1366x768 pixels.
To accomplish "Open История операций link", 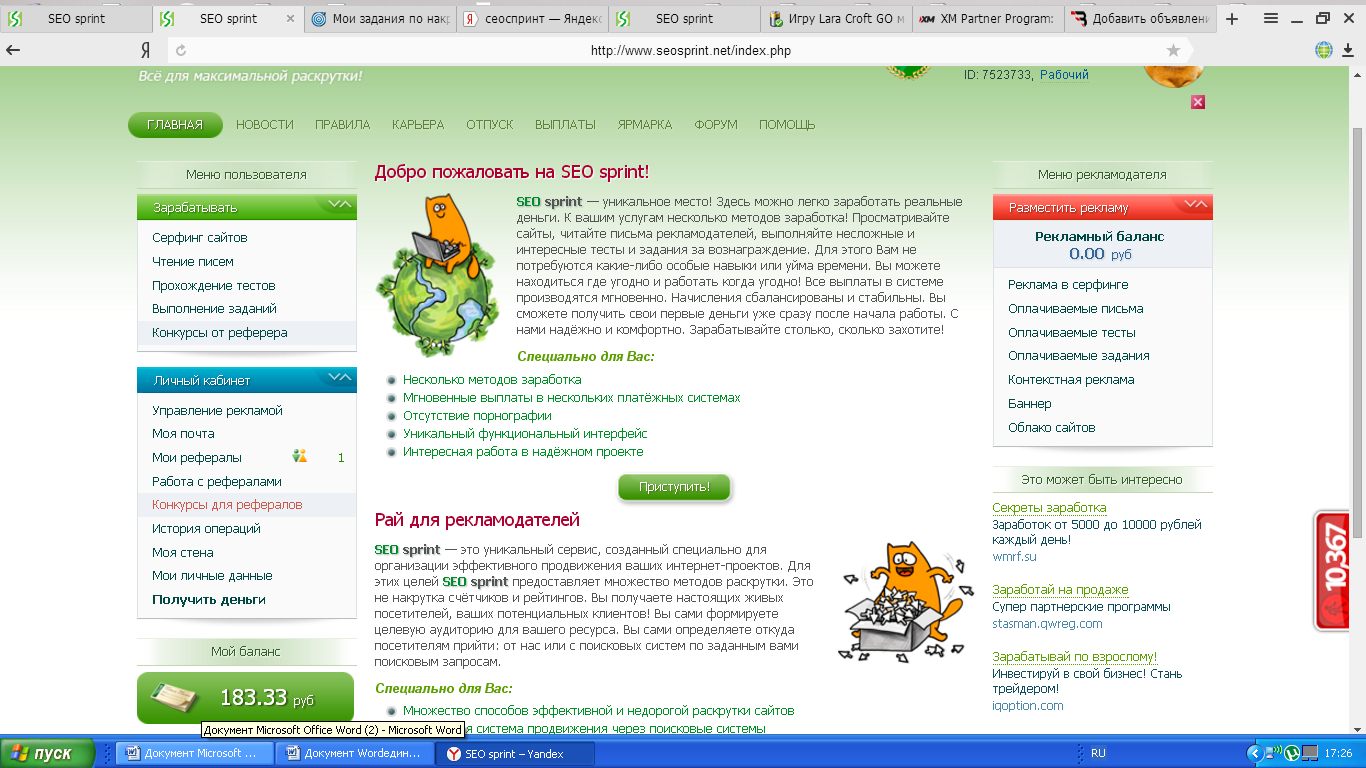I will 206,529.
